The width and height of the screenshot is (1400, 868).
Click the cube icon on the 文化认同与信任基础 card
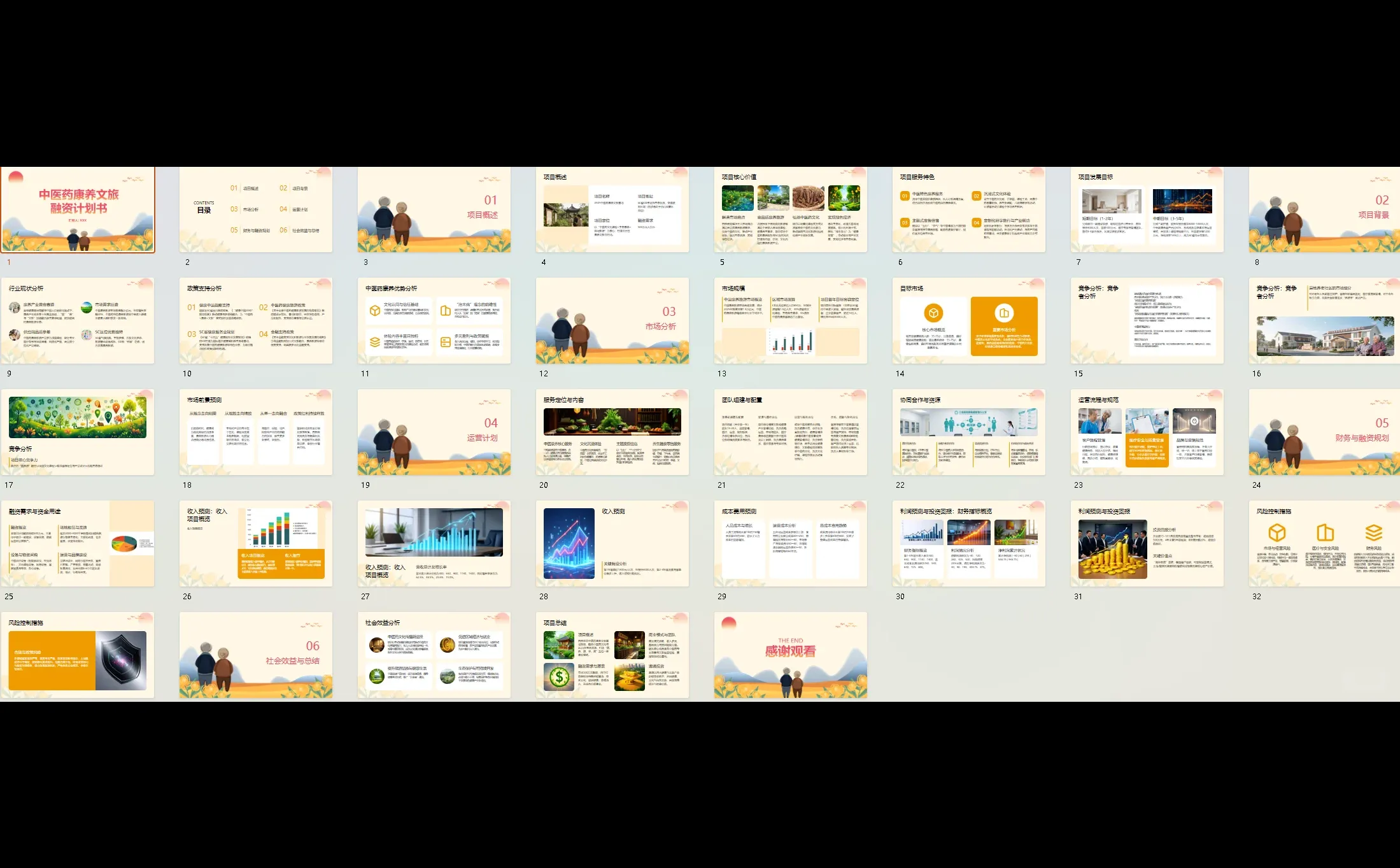[x=375, y=311]
